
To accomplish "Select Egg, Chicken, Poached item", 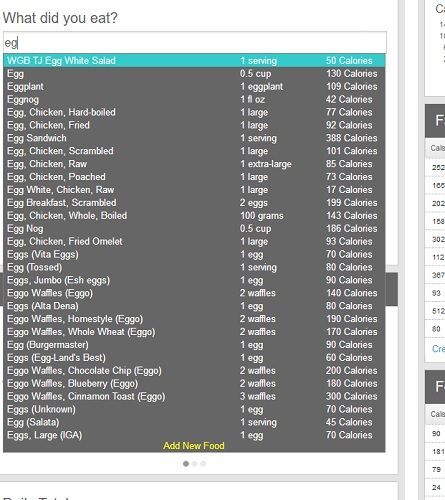I will pos(194,177).
